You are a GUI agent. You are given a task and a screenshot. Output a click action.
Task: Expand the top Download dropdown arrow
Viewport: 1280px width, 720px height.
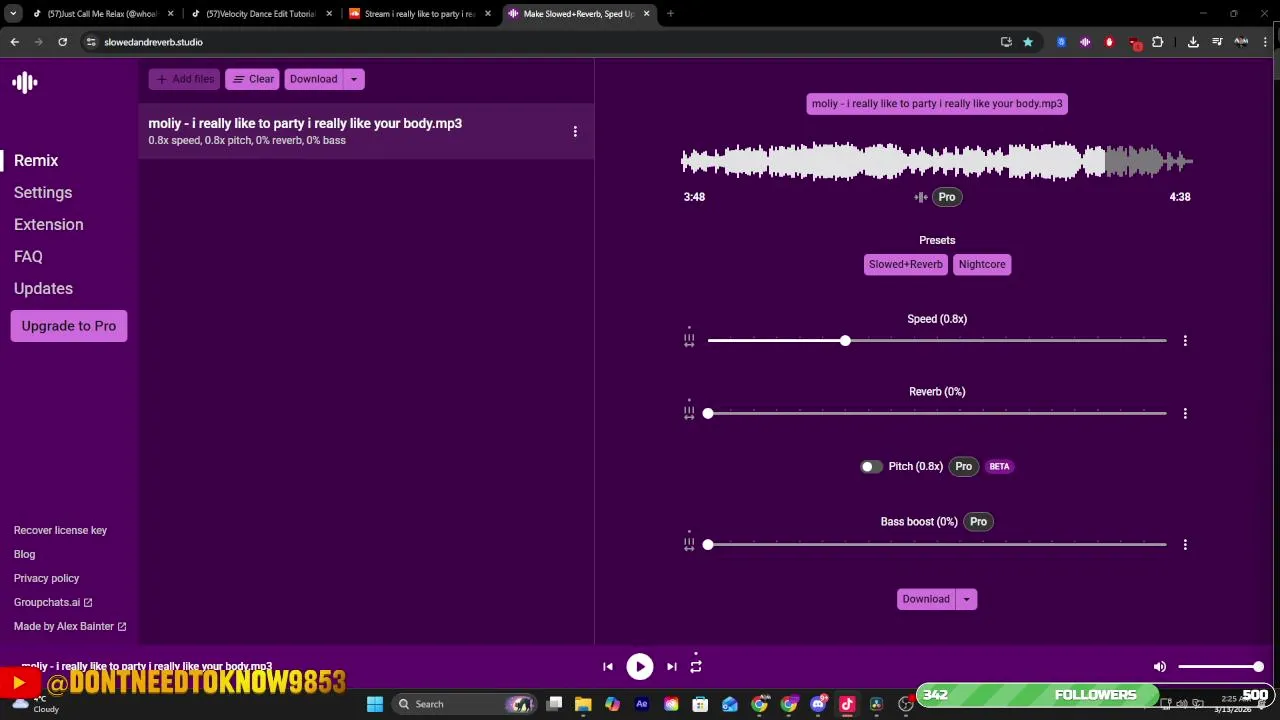(x=353, y=79)
